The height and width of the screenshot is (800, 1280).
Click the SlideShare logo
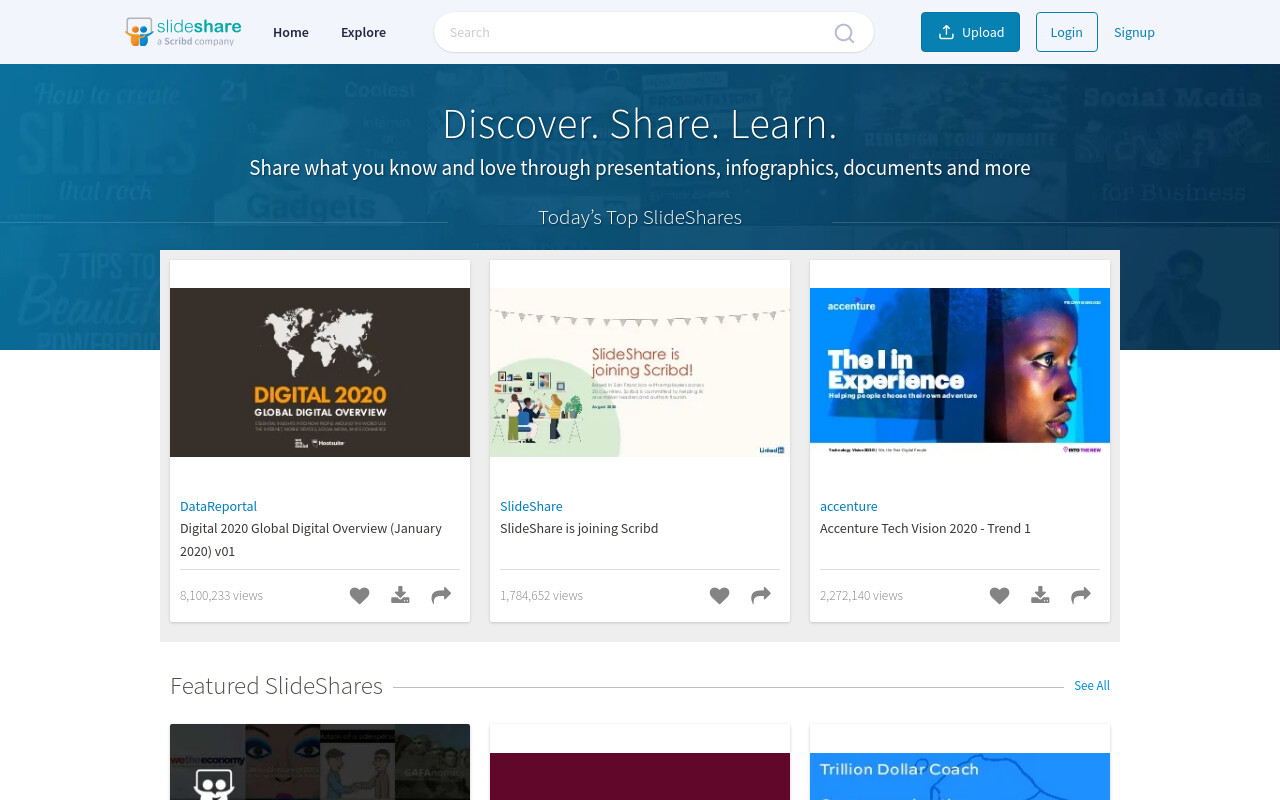coord(183,32)
